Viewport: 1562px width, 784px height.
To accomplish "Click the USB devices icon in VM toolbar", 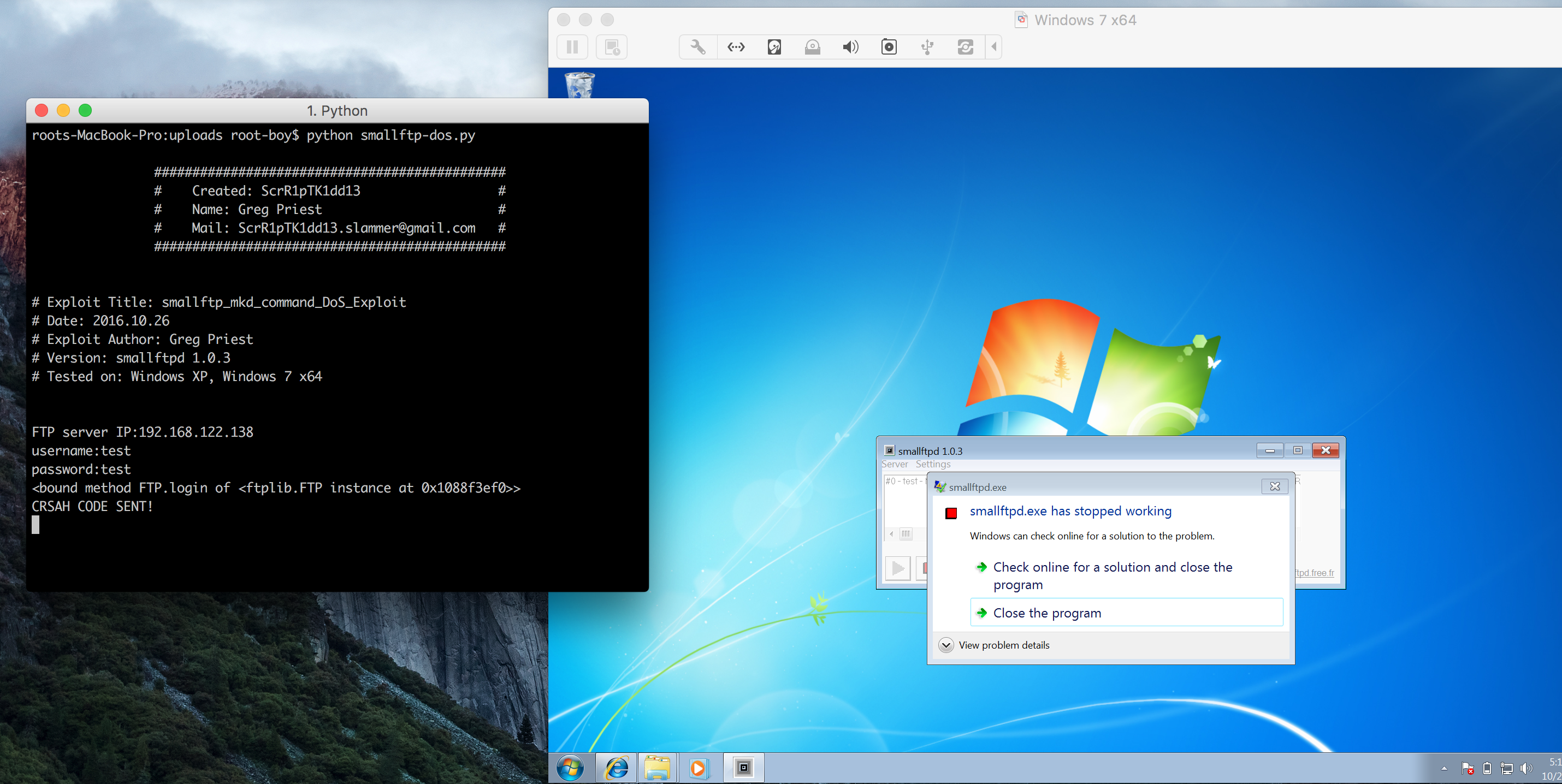I will click(x=927, y=47).
